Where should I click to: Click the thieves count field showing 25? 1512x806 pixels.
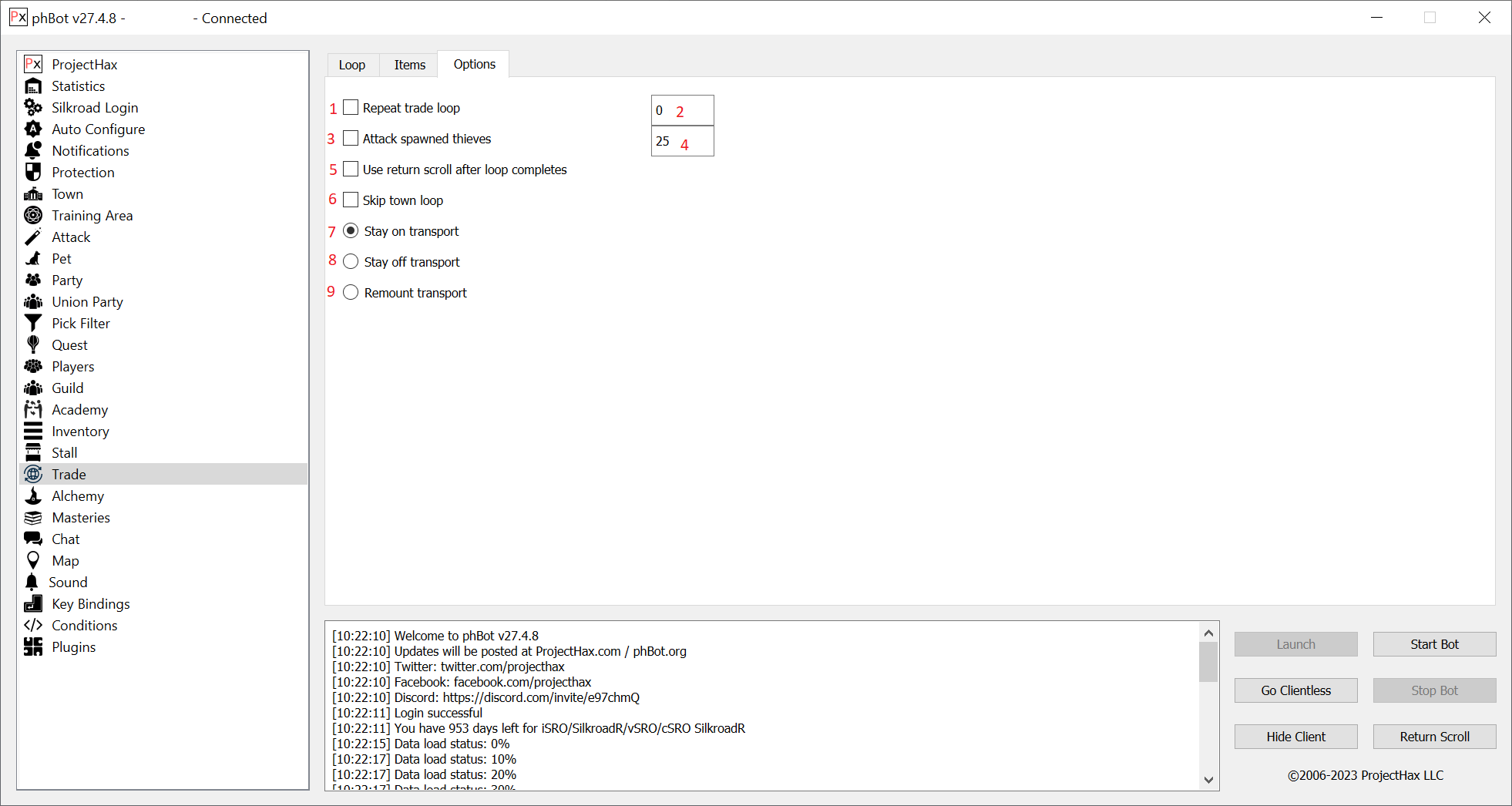coord(682,142)
